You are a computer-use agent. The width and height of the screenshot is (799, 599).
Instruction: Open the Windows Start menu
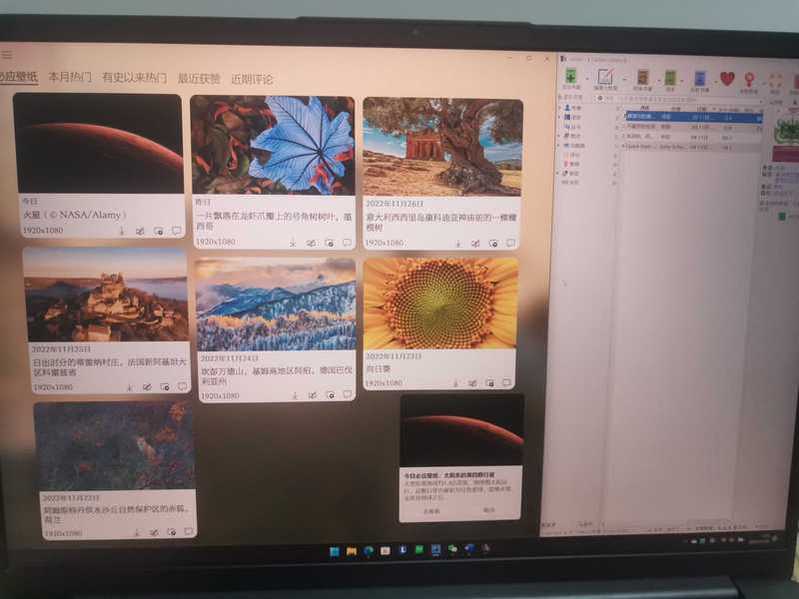coord(335,551)
